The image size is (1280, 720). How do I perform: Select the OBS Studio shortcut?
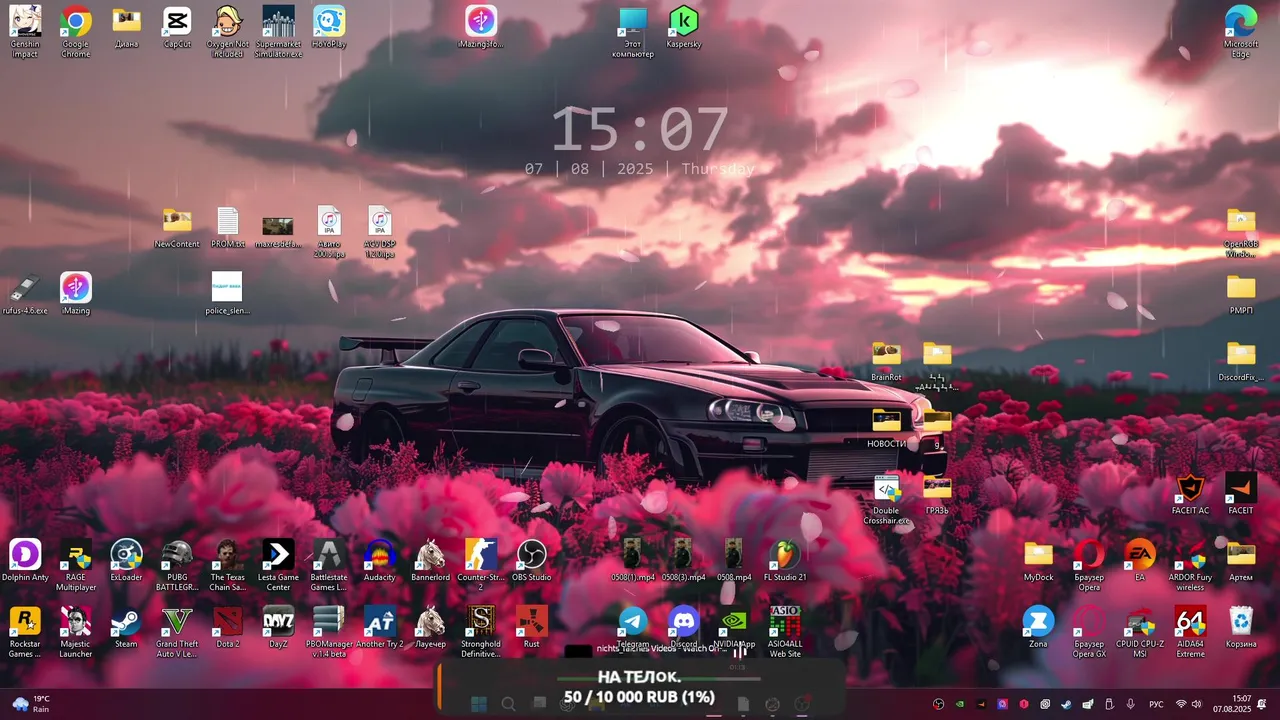[532, 554]
